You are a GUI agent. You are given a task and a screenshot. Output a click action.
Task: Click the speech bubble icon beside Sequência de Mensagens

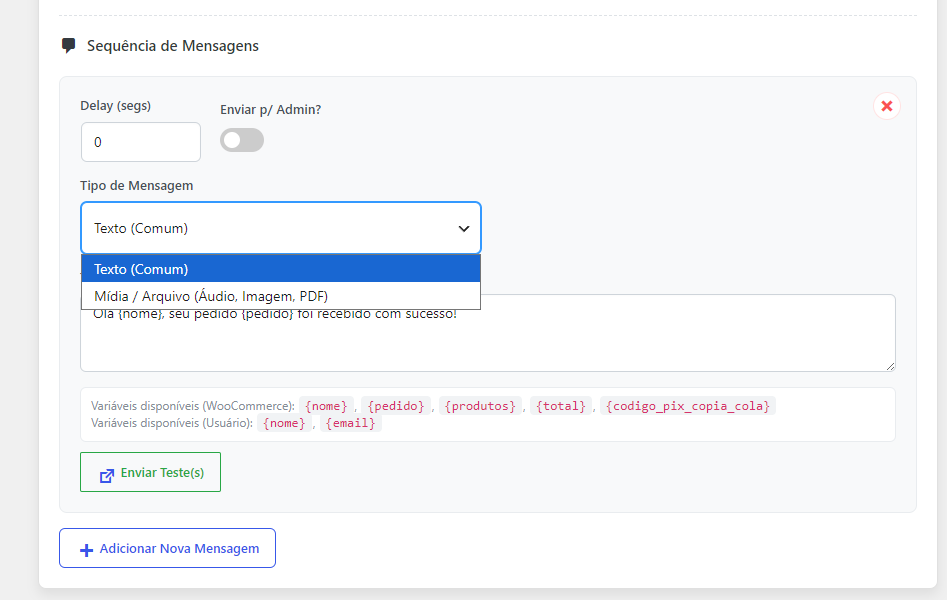coord(69,45)
